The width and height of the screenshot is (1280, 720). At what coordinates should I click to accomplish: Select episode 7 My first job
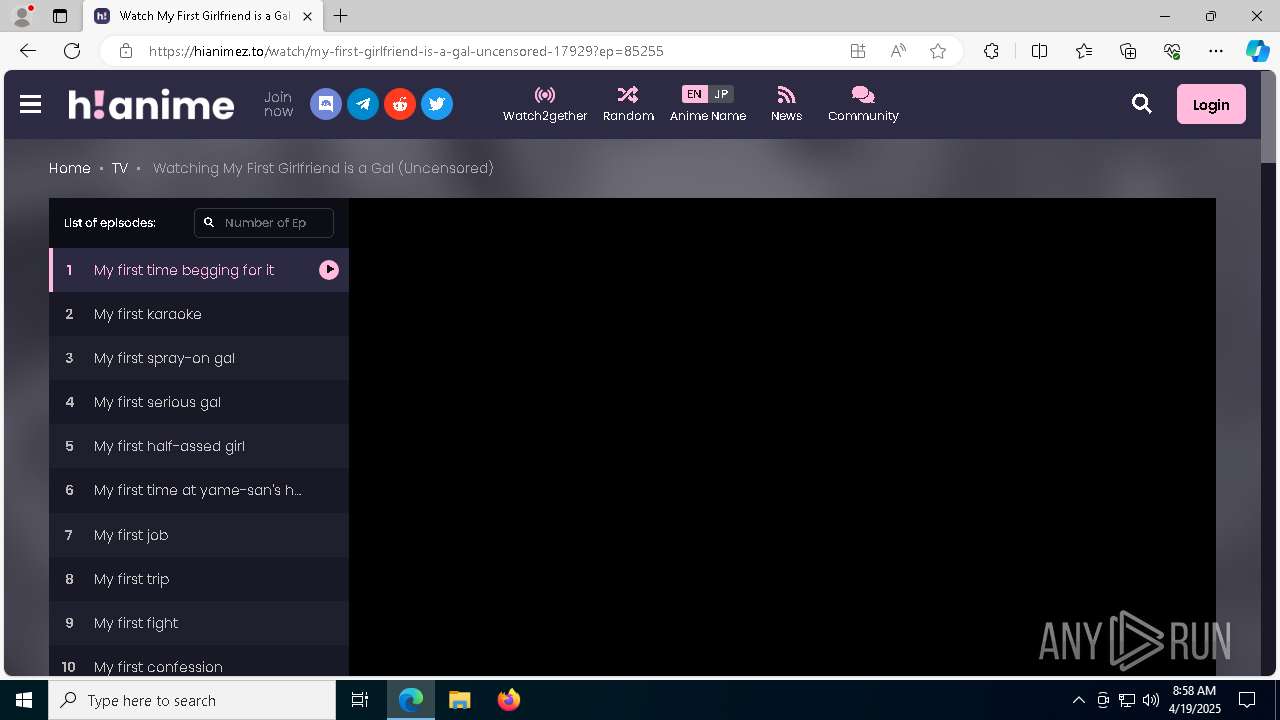pyautogui.click(x=199, y=535)
